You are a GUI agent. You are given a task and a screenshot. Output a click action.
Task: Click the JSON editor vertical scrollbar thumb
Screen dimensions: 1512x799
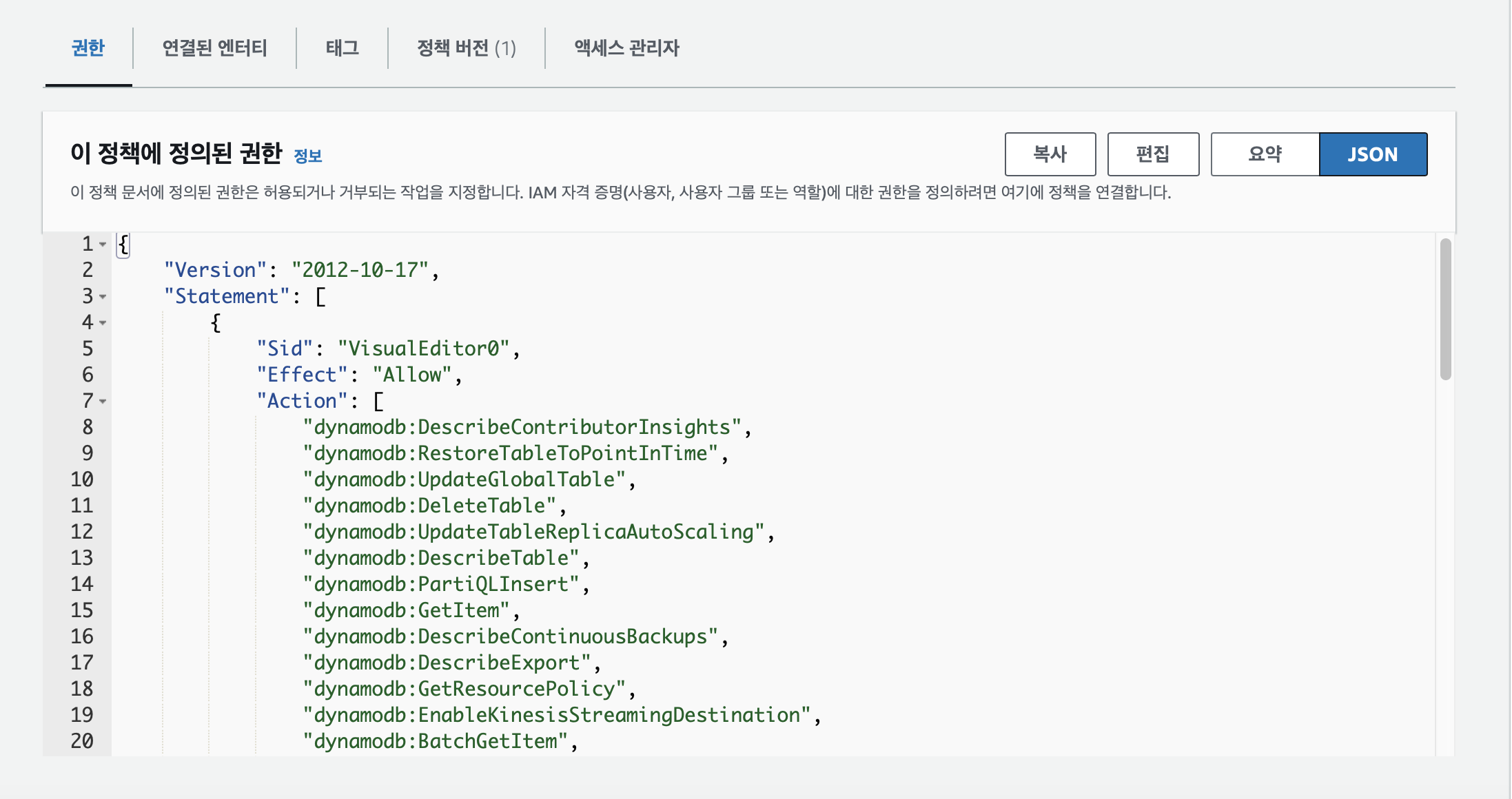[x=1445, y=309]
